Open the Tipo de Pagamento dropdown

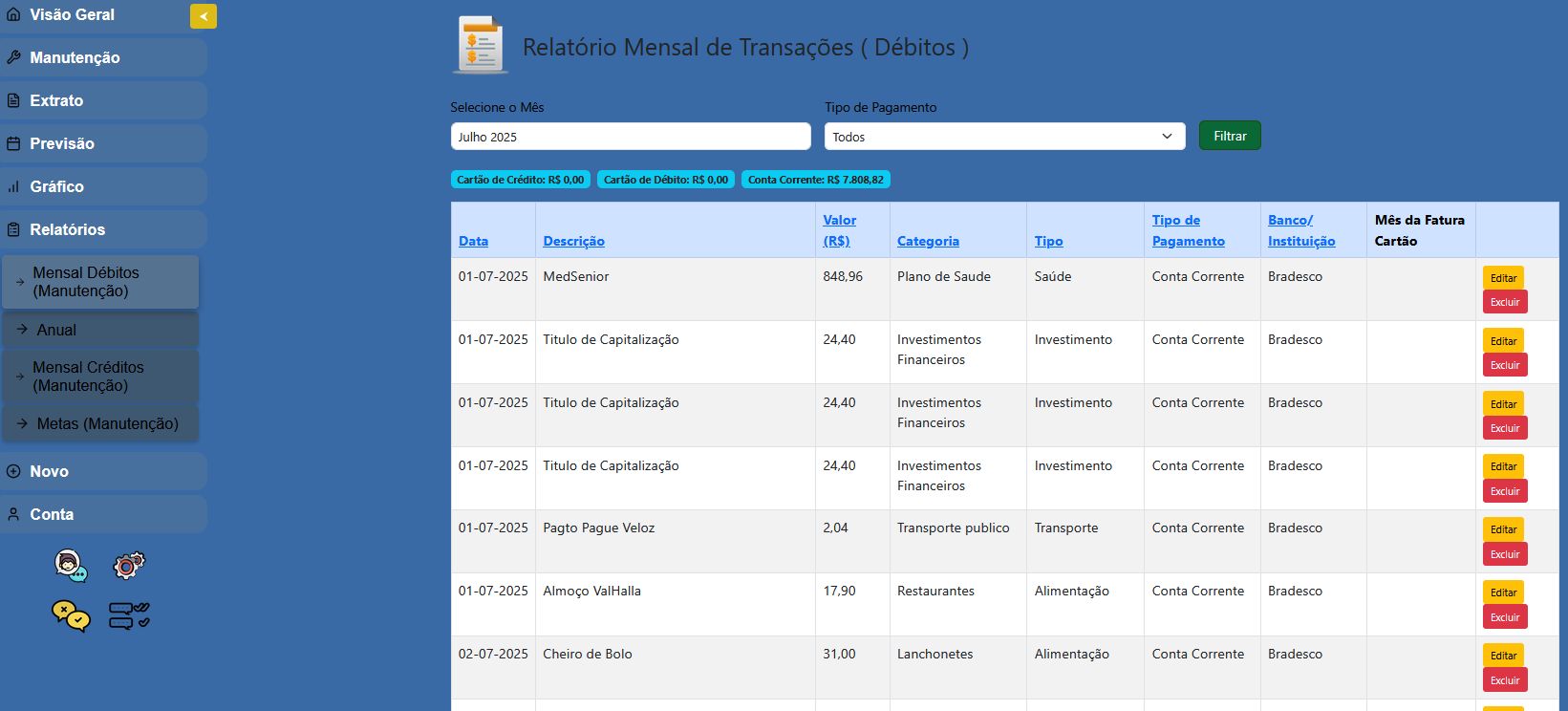click(1003, 137)
